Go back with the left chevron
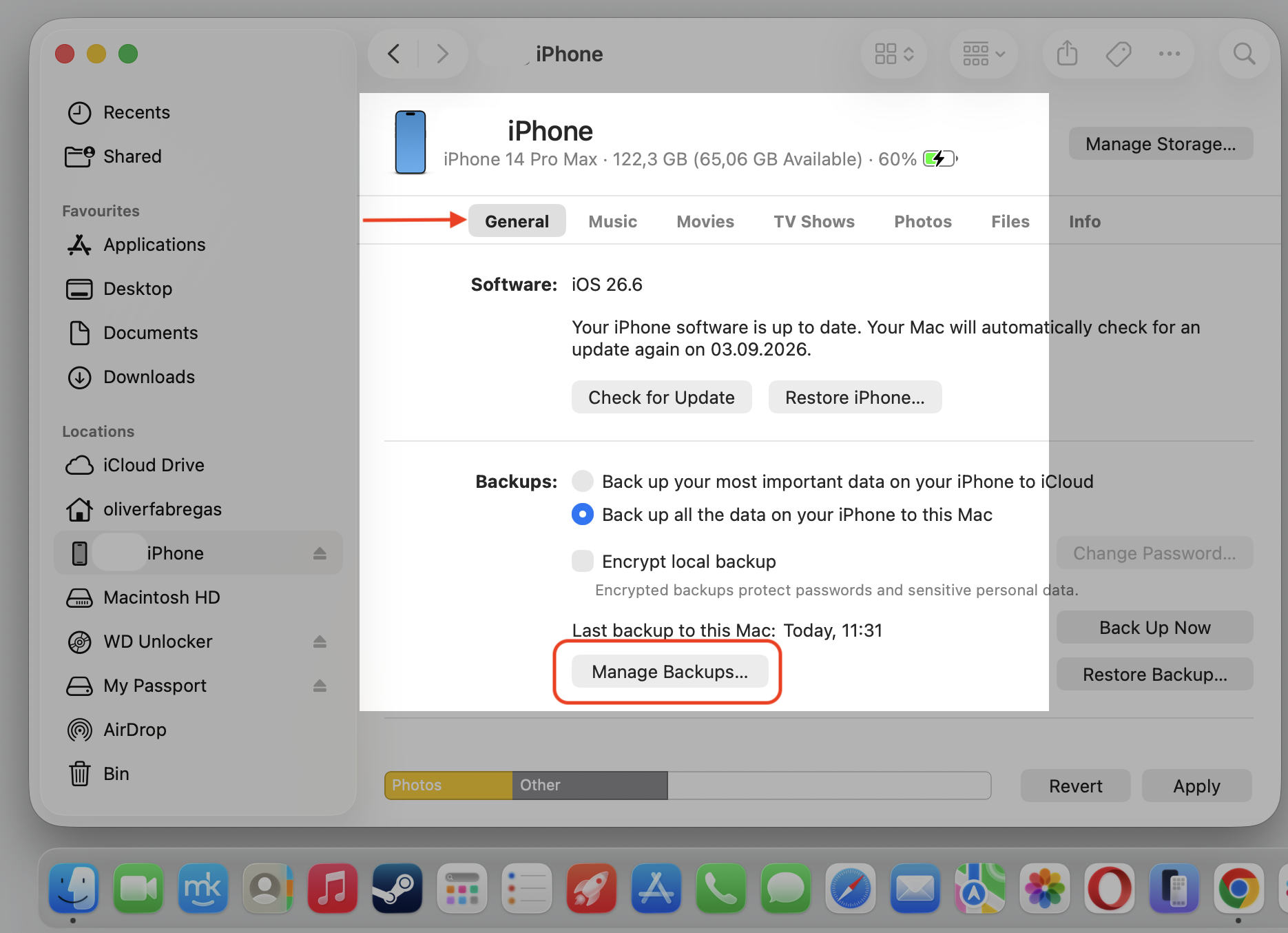The image size is (1288, 933). point(394,54)
